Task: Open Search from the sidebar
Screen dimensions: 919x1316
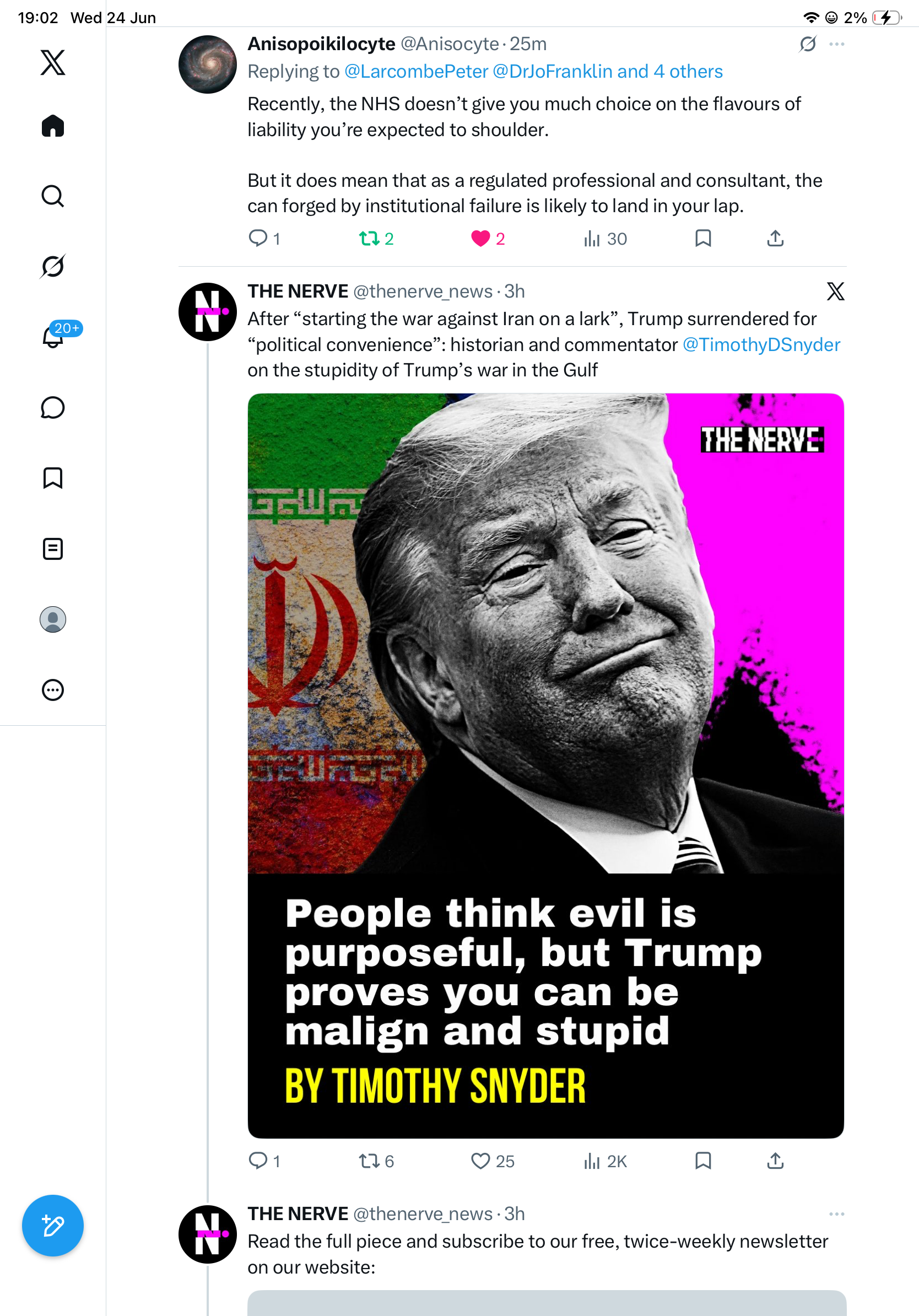Action: pyautogui.click(x=53, y=196)
